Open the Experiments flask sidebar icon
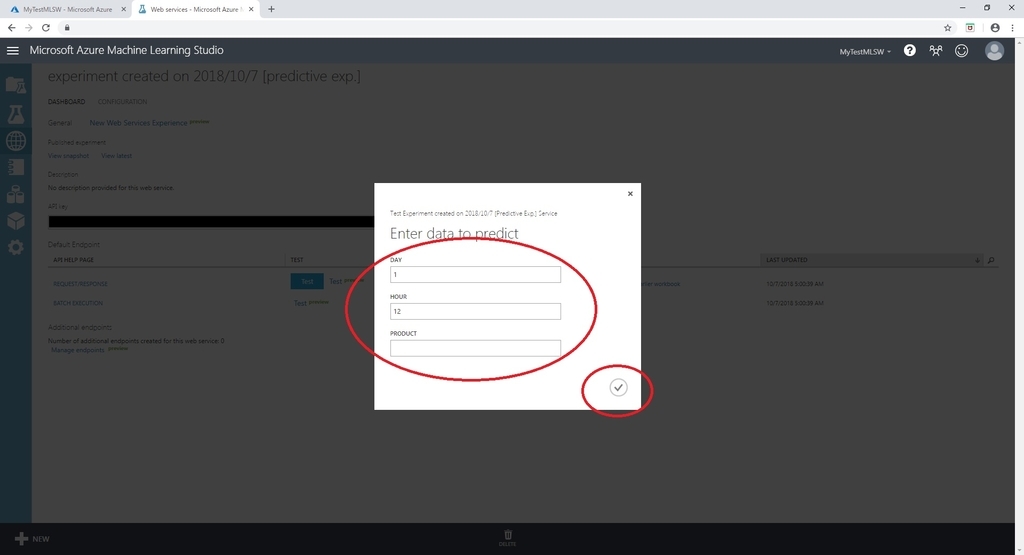The image size is (1024, 555). [16, 114]
